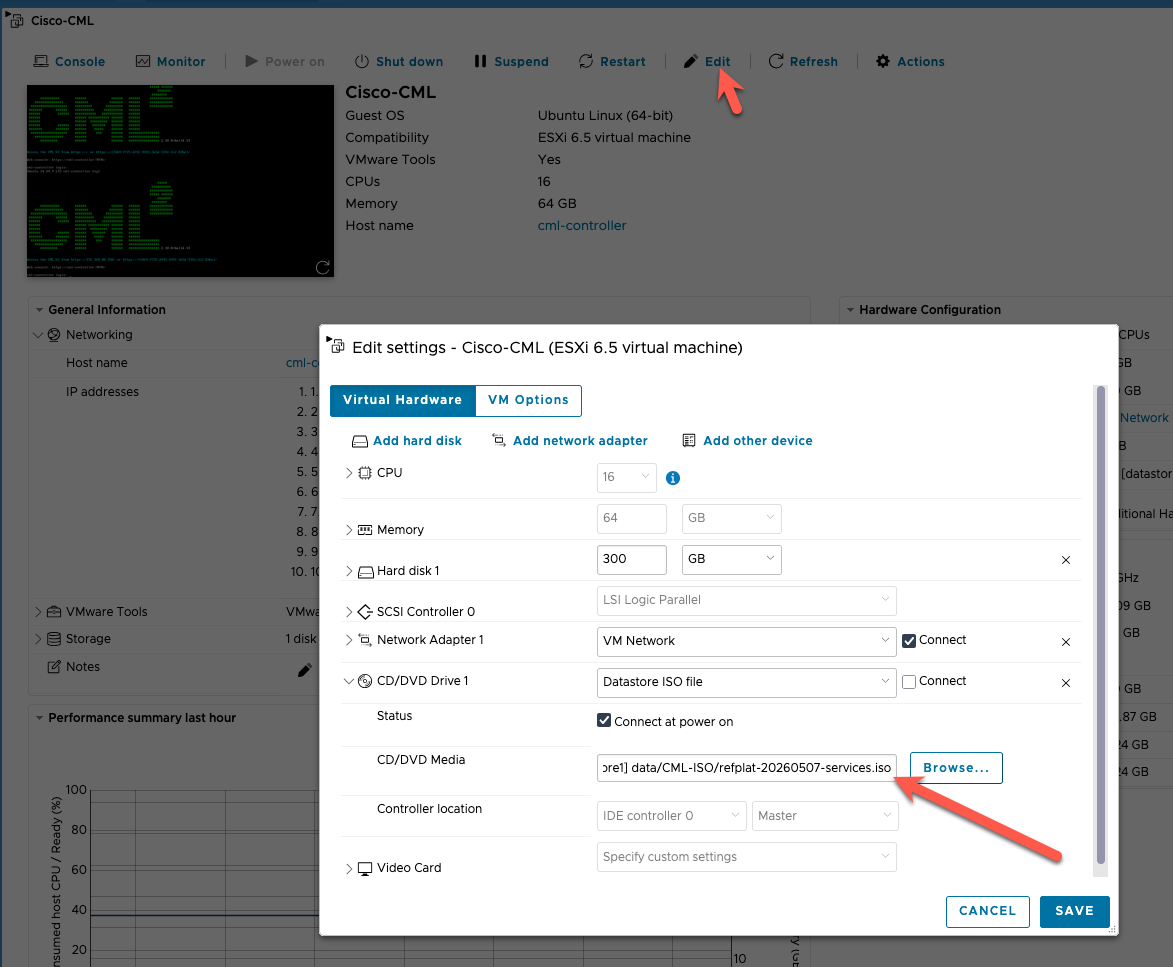The image size is (1173, 967).
Task: Check Connect for CD/DVD Drive 1
Action: tap(909, 682)
